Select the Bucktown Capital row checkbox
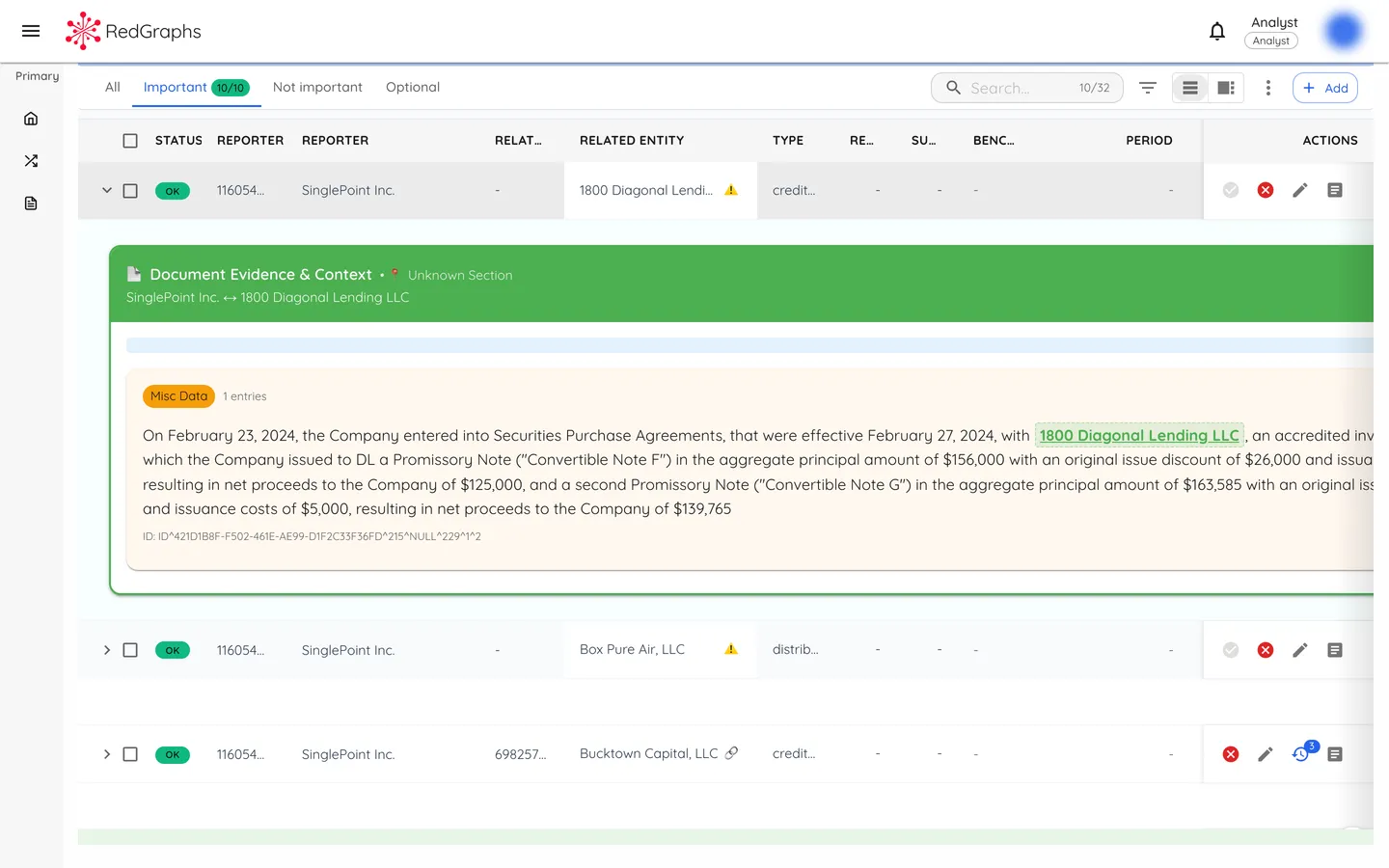This screenshot has height=868, width=1389. coord(130,754)
